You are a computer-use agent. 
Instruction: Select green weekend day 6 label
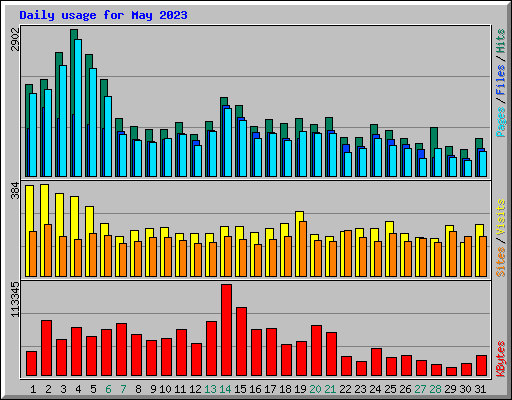108,389
